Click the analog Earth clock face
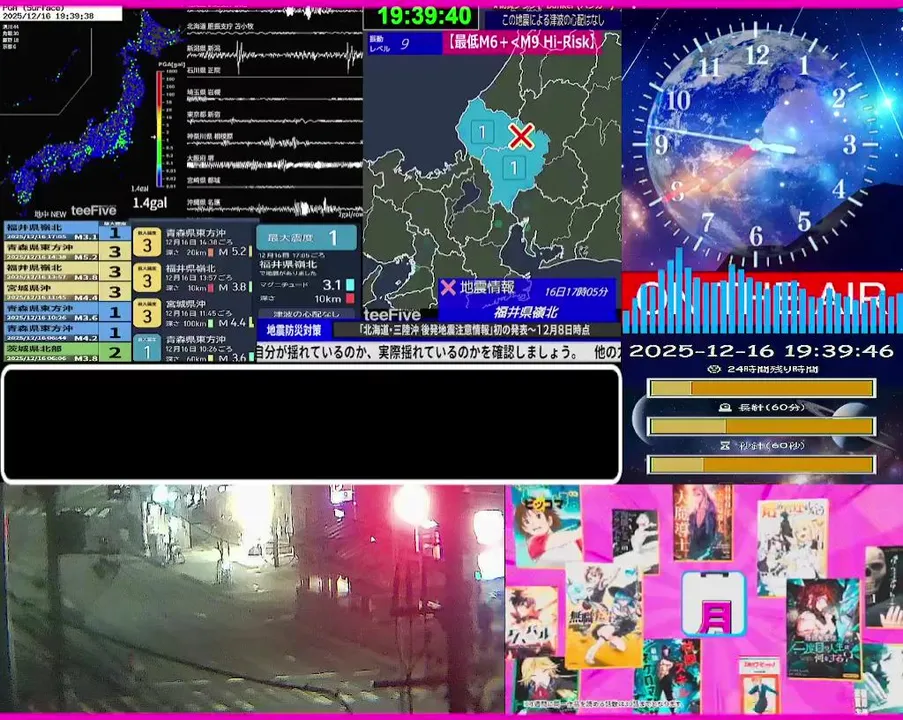The image size is (903, 720). (756, 144)
